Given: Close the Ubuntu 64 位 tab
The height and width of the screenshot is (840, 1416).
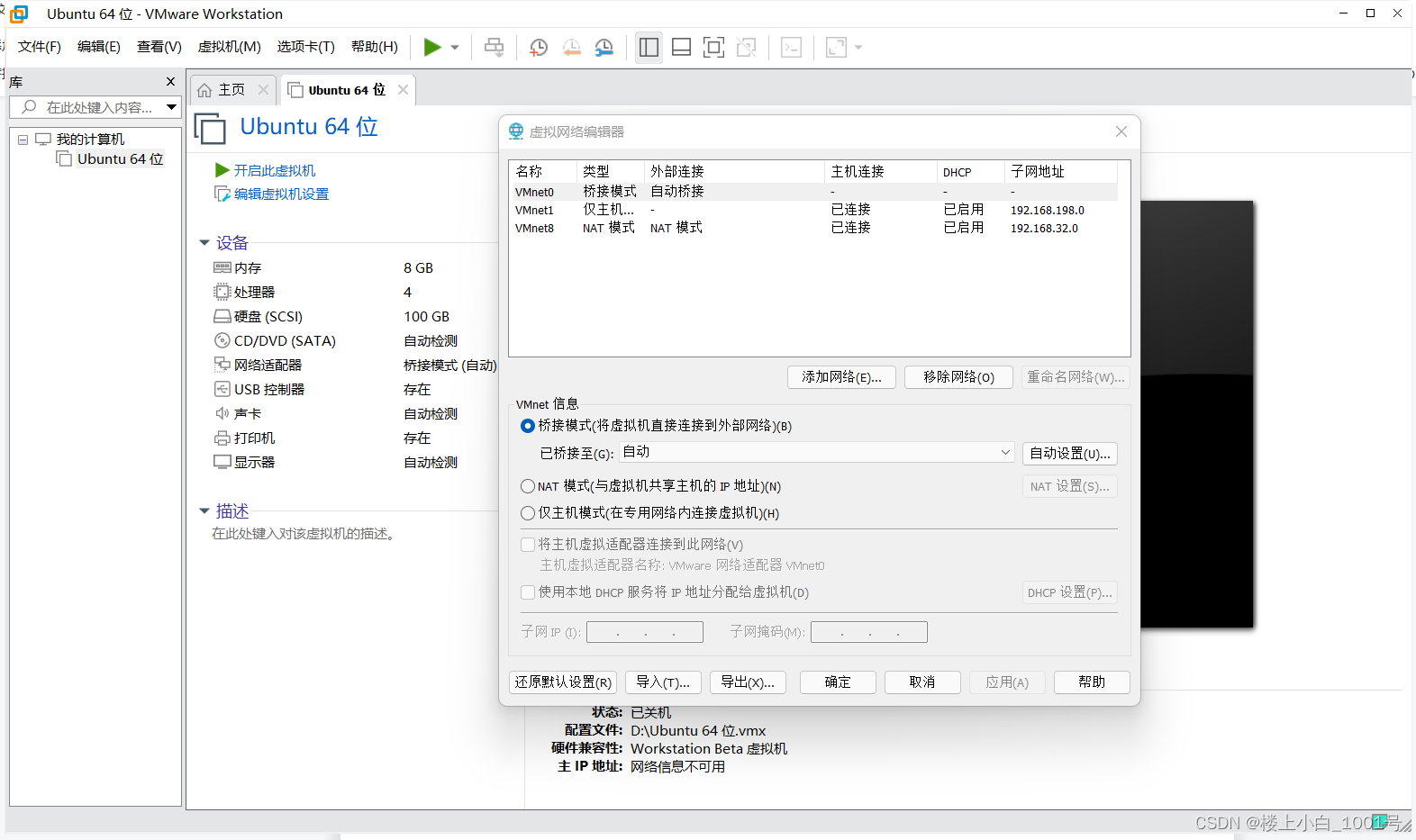Looking at the screenshot, I should coord(403,90).
